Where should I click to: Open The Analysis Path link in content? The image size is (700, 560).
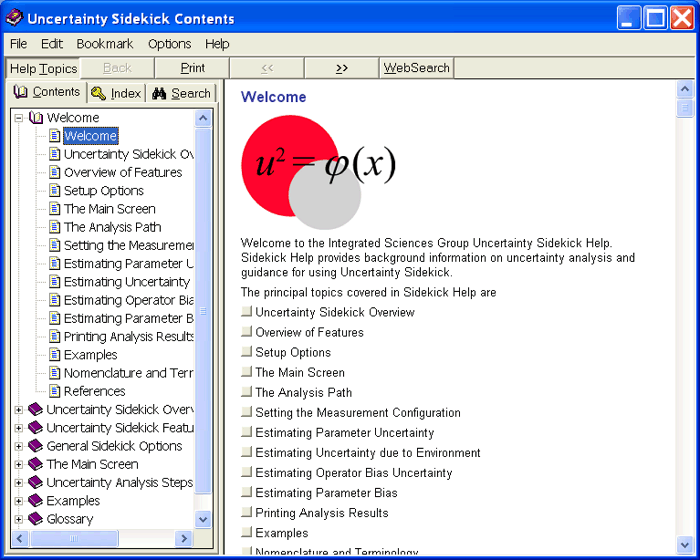(x=304, y=392)
